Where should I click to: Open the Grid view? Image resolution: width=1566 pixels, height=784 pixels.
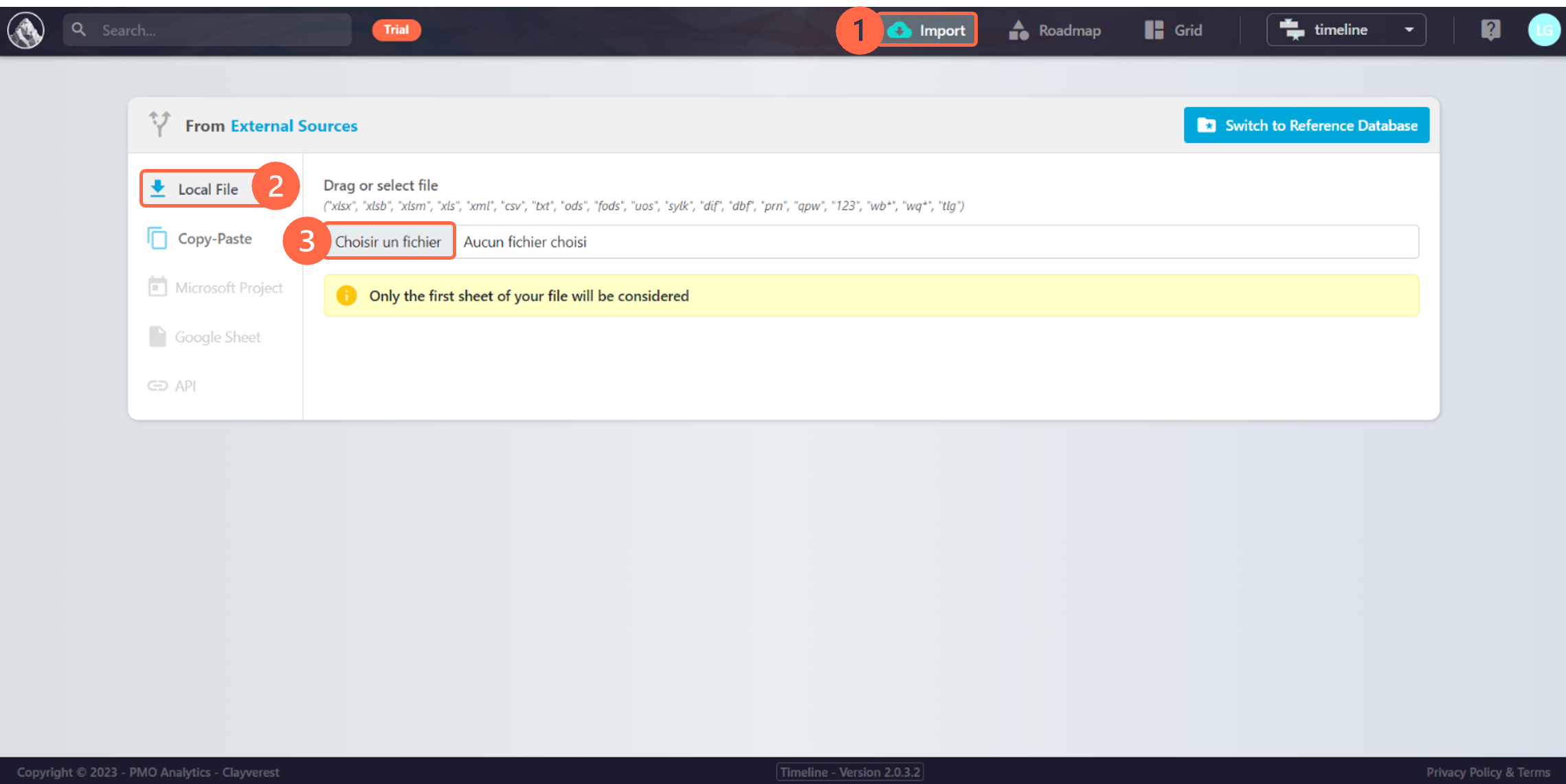point(1174,30)
